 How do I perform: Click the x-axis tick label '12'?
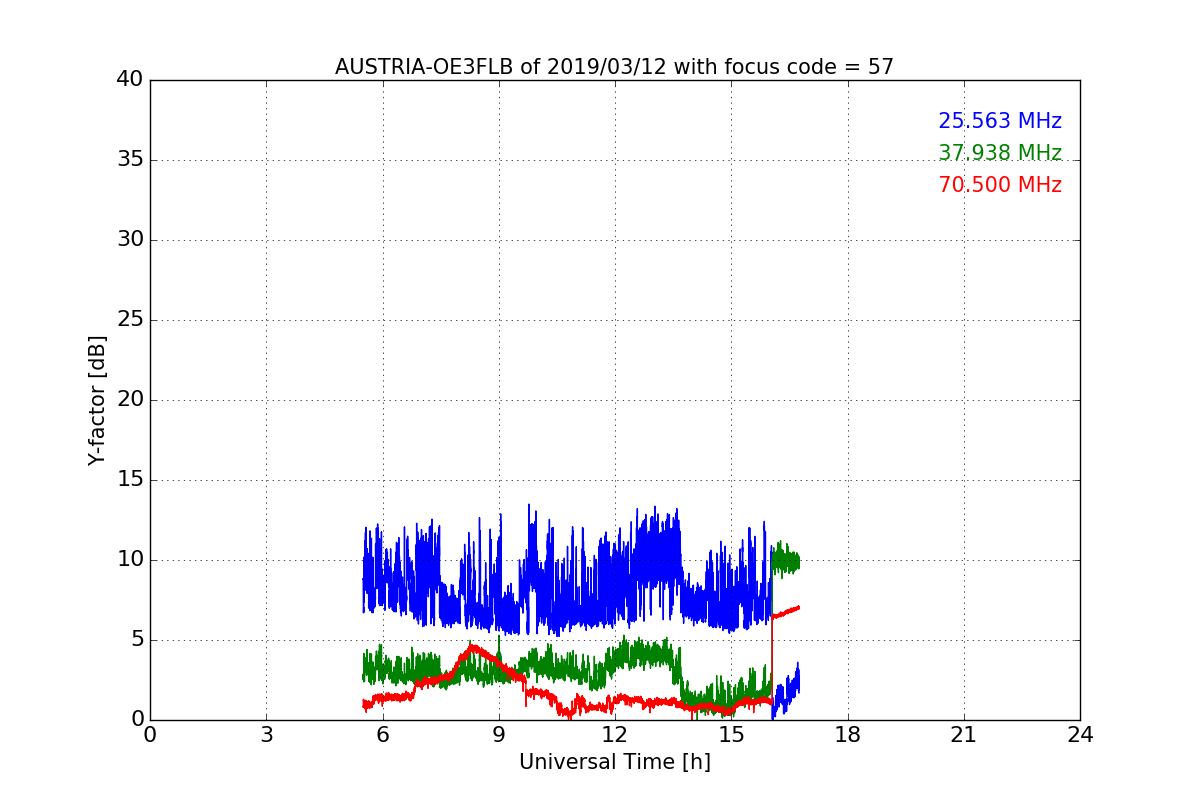pyautogui.click(x=615, y=735)
